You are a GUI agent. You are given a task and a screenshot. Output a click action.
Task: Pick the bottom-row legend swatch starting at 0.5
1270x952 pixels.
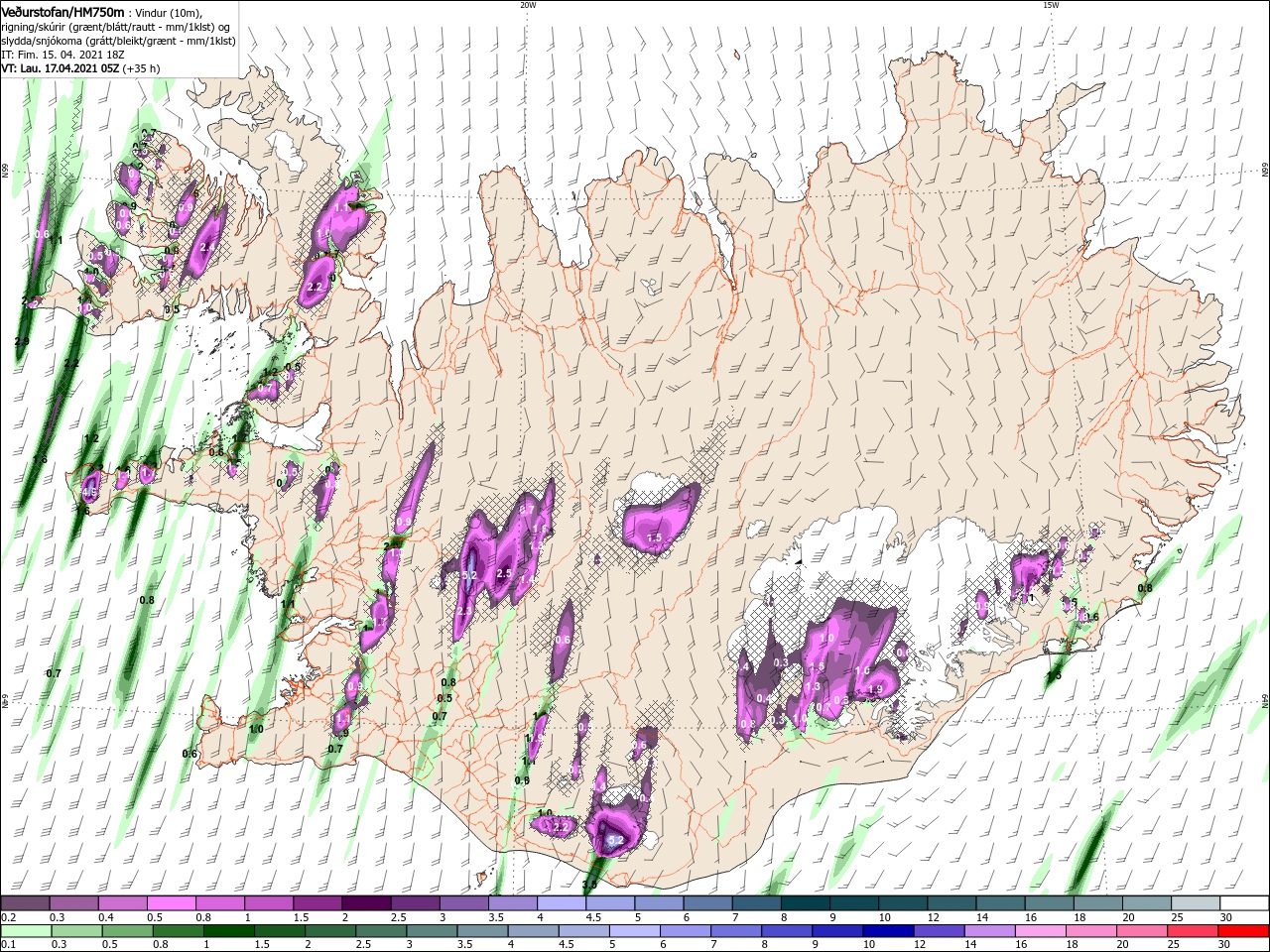click(x=127, y=931)
